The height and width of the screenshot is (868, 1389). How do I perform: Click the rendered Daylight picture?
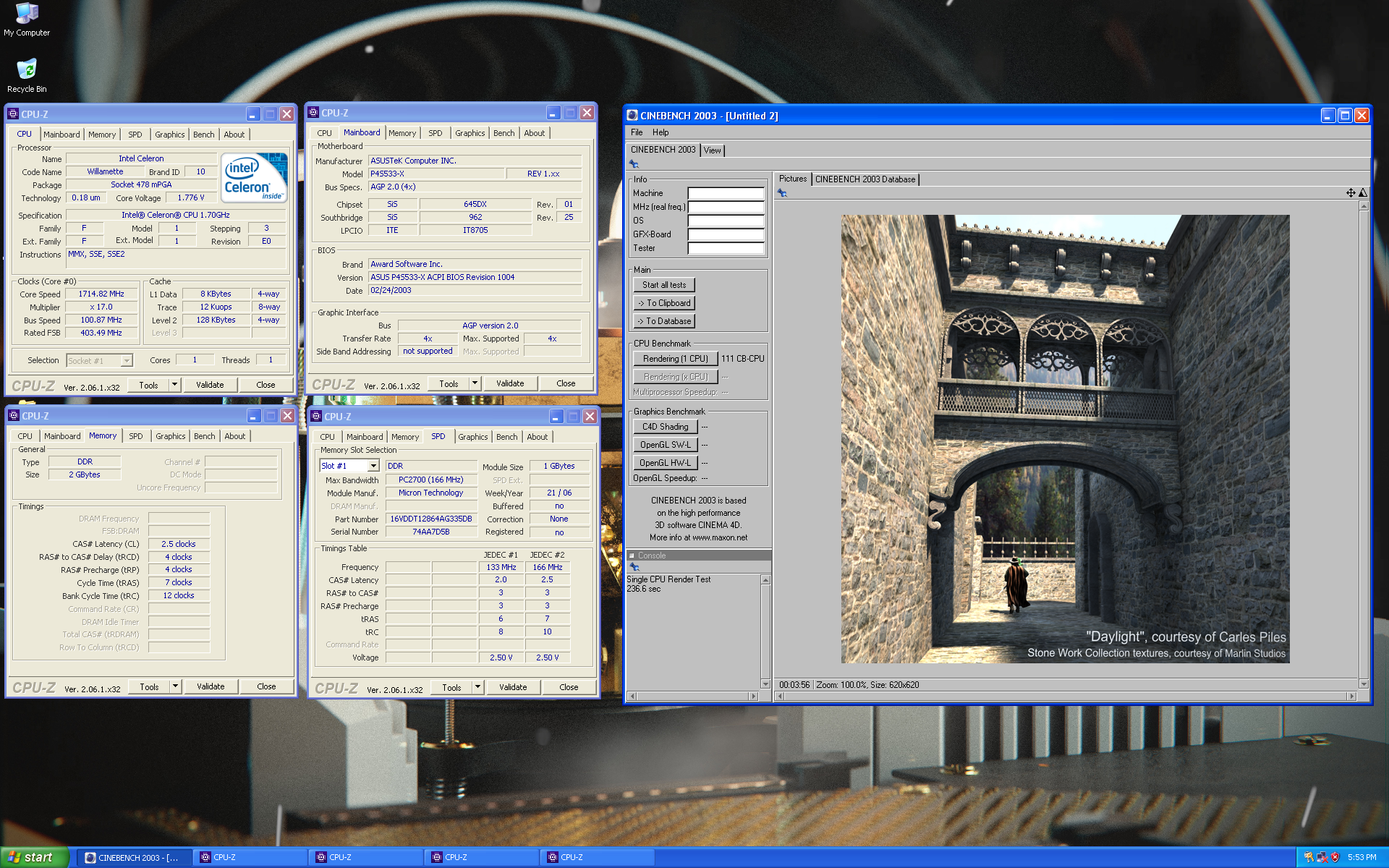1065,439
